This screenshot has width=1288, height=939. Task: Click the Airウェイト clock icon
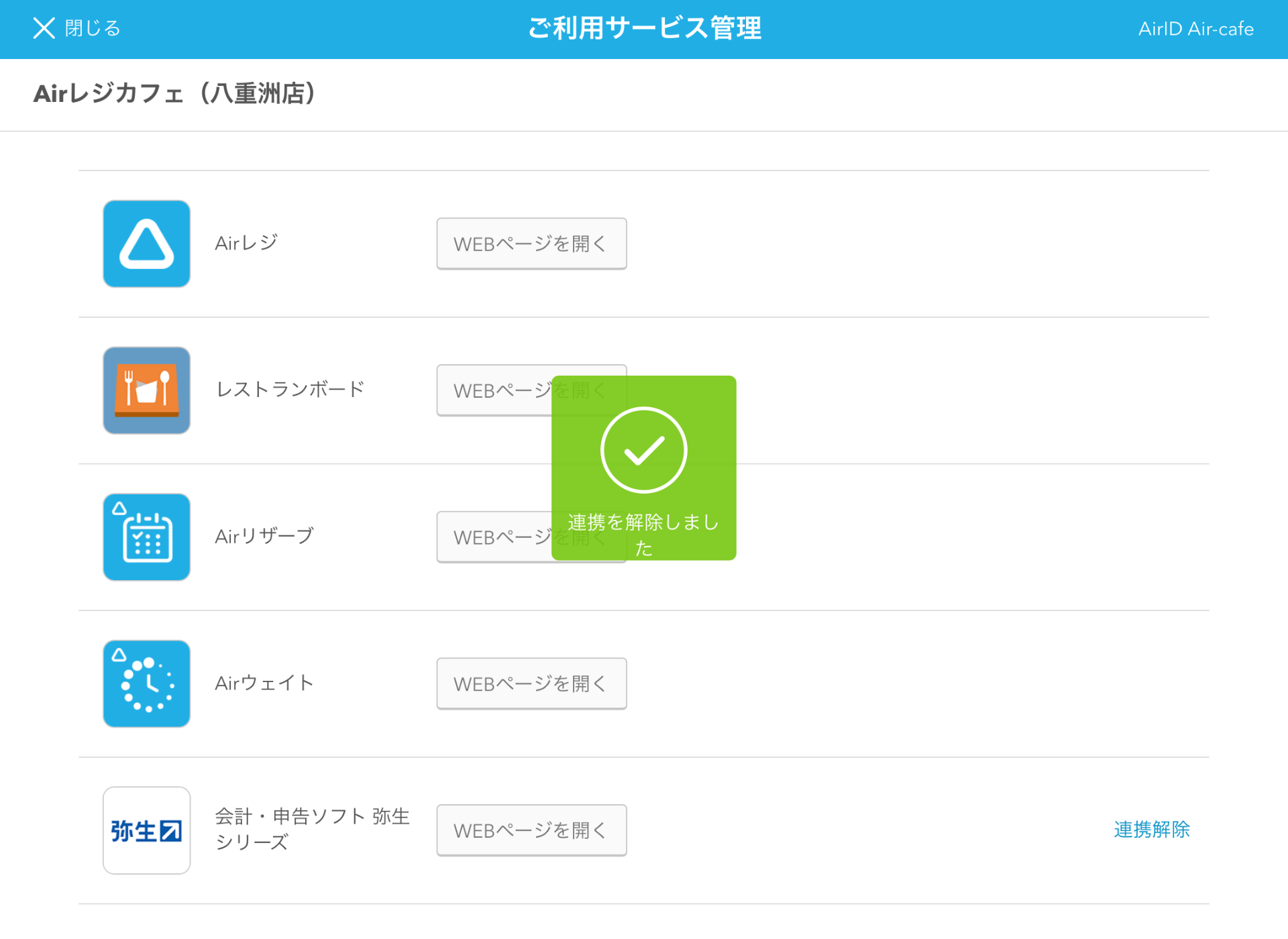tap(146, 683)
